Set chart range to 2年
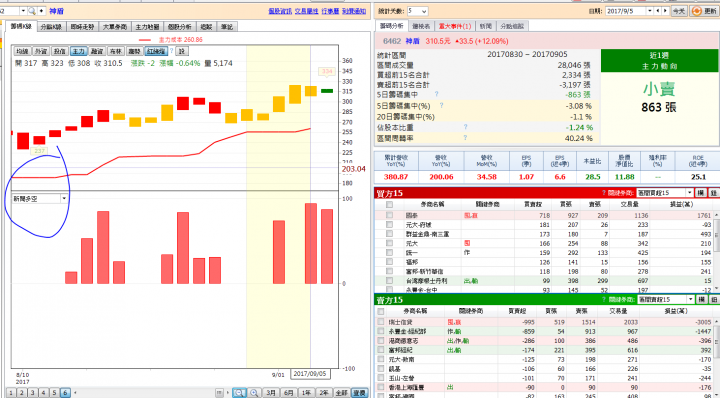The height and width of the screenshot is (398, 720). pyautogui.click(x=324, y=393)
